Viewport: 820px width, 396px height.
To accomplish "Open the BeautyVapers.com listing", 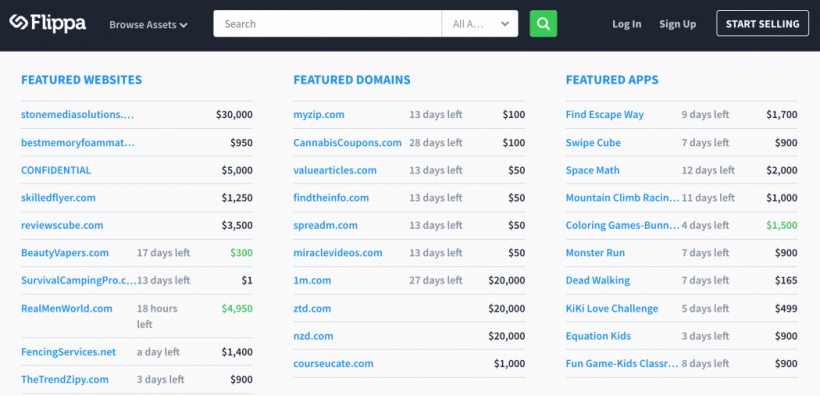I will pos(65,253).
